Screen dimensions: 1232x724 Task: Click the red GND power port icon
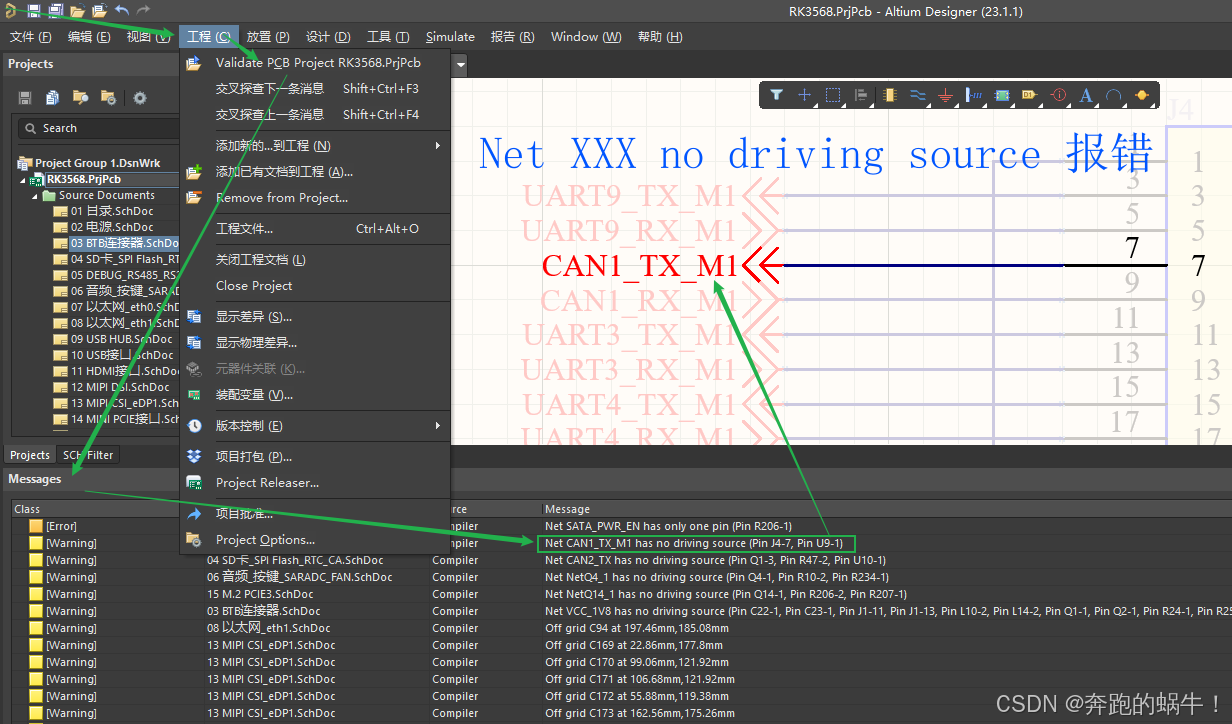point(946,95)
